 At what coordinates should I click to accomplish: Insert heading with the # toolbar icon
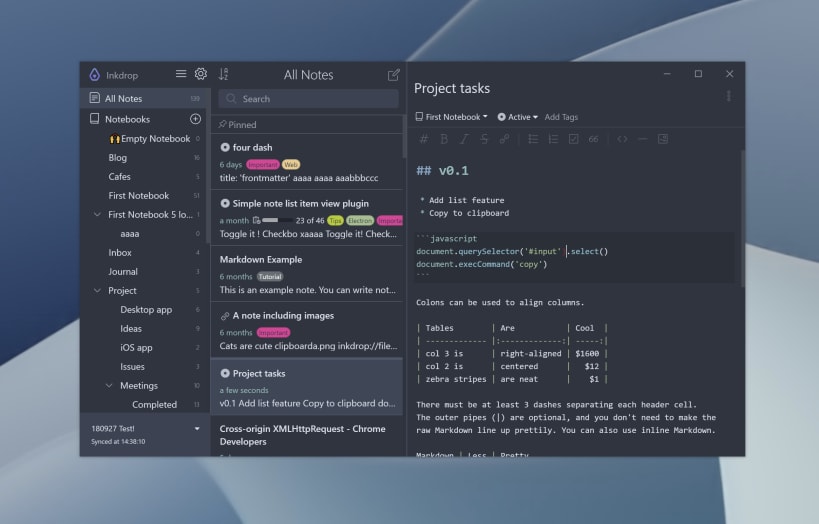[424, 139]
